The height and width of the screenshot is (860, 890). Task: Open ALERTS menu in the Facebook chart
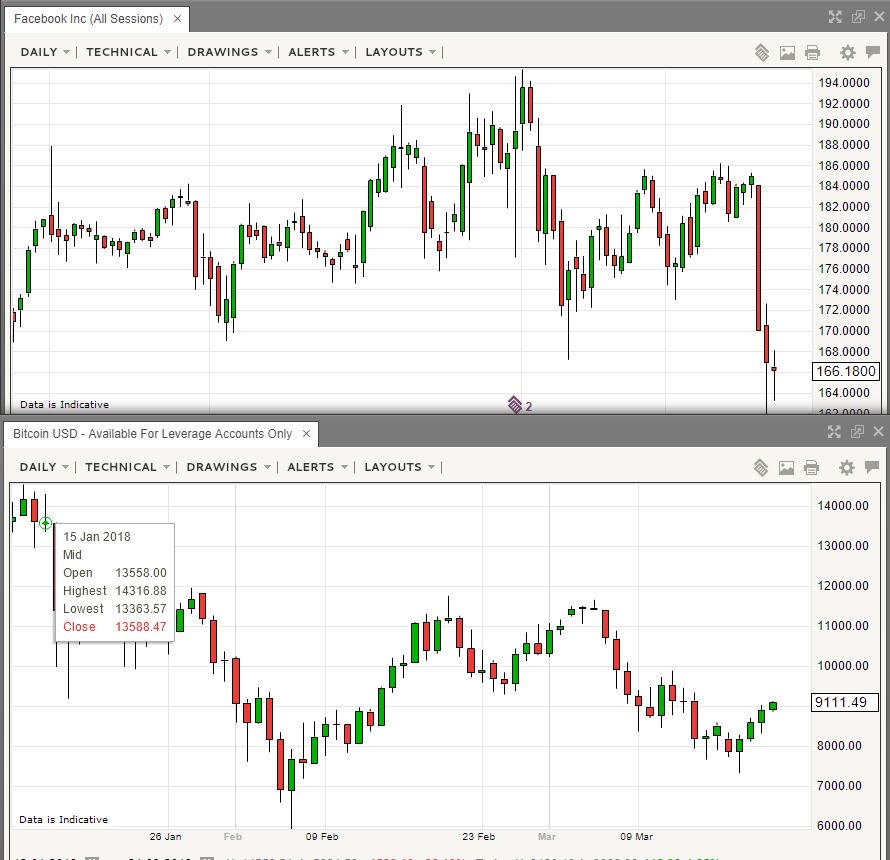pos(318,52)
